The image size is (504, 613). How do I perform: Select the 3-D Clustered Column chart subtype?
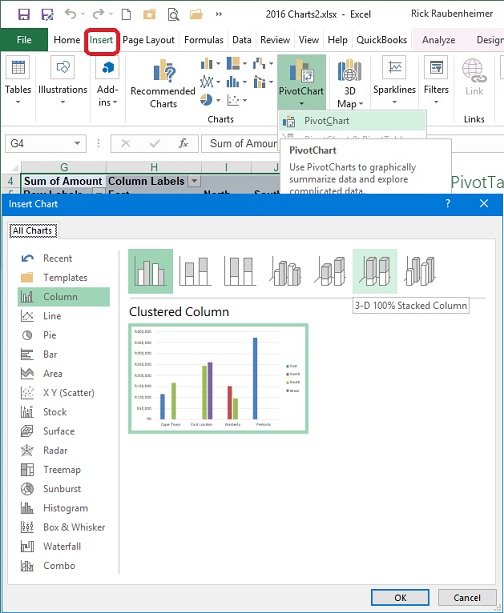285,271
